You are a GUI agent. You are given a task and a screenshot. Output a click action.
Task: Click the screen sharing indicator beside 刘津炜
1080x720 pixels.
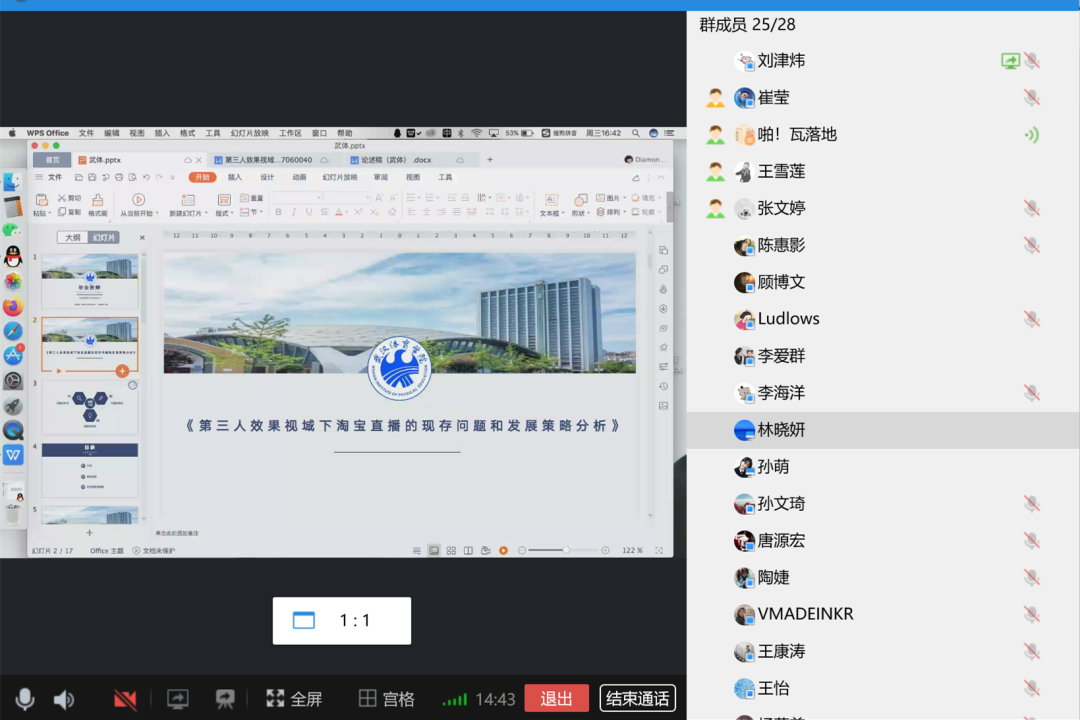click(x=1010, y=61)
